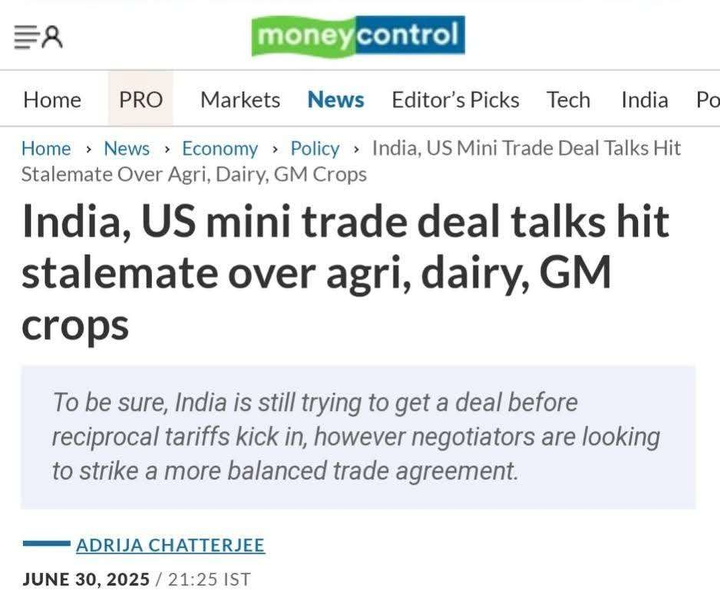
Task: Click the article title in breadcrumb trail
Action: (x=351, y=161)
